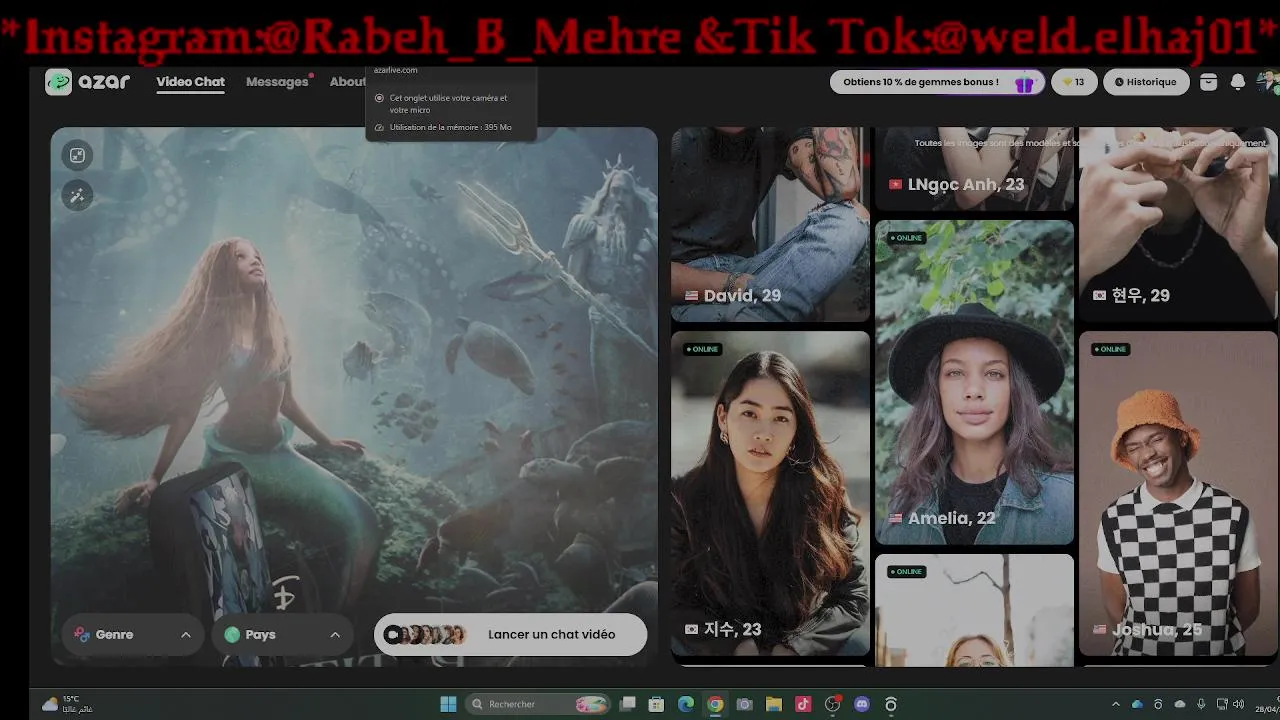The image size is (1280, 720).
Task: Open the Messages tab
Action: click(277, 82)
